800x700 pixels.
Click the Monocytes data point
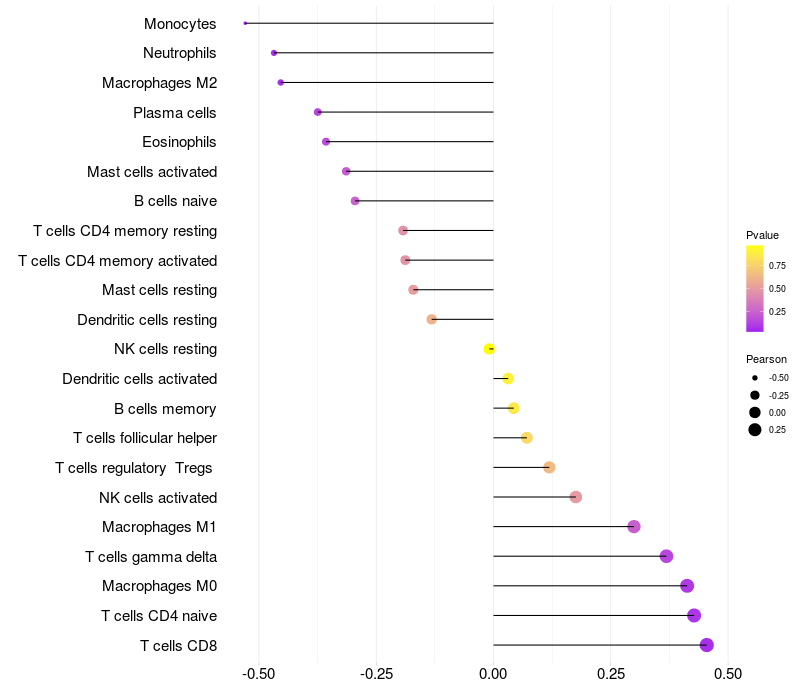245,23
